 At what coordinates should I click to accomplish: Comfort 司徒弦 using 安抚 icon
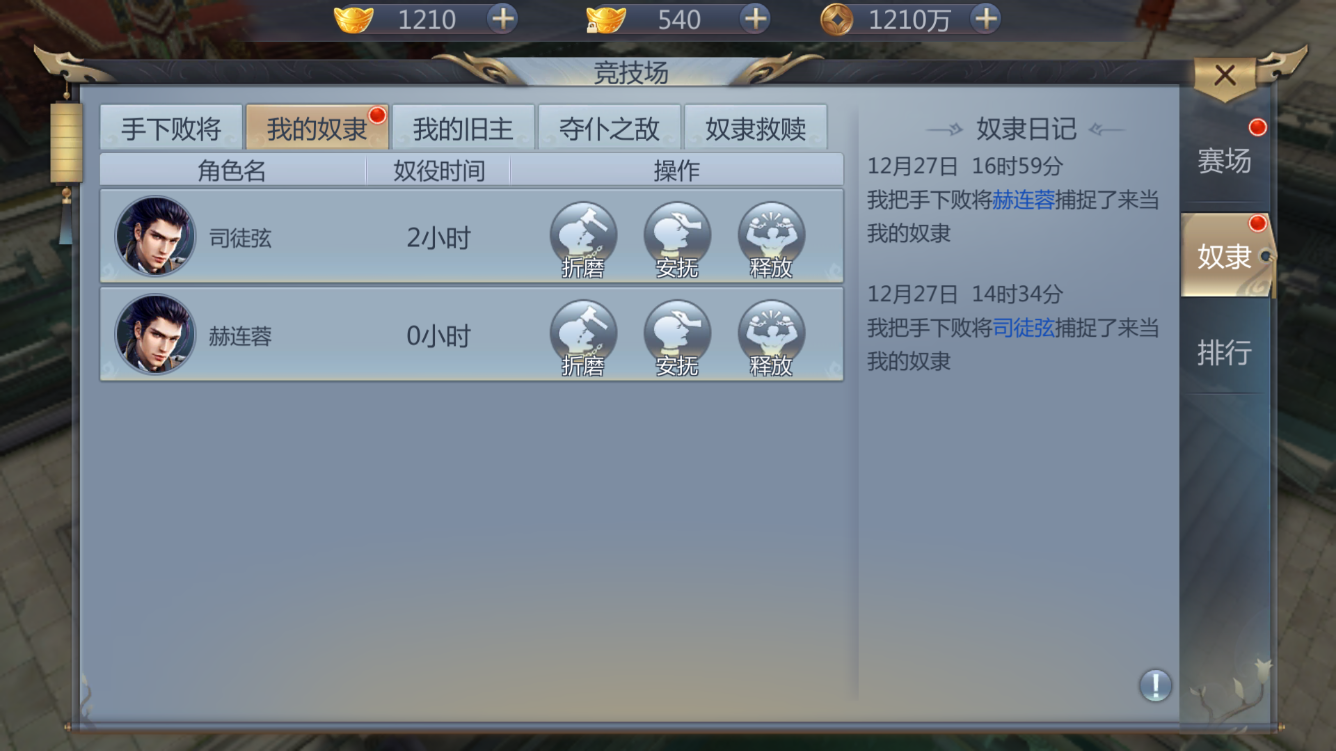click(677, 239)
